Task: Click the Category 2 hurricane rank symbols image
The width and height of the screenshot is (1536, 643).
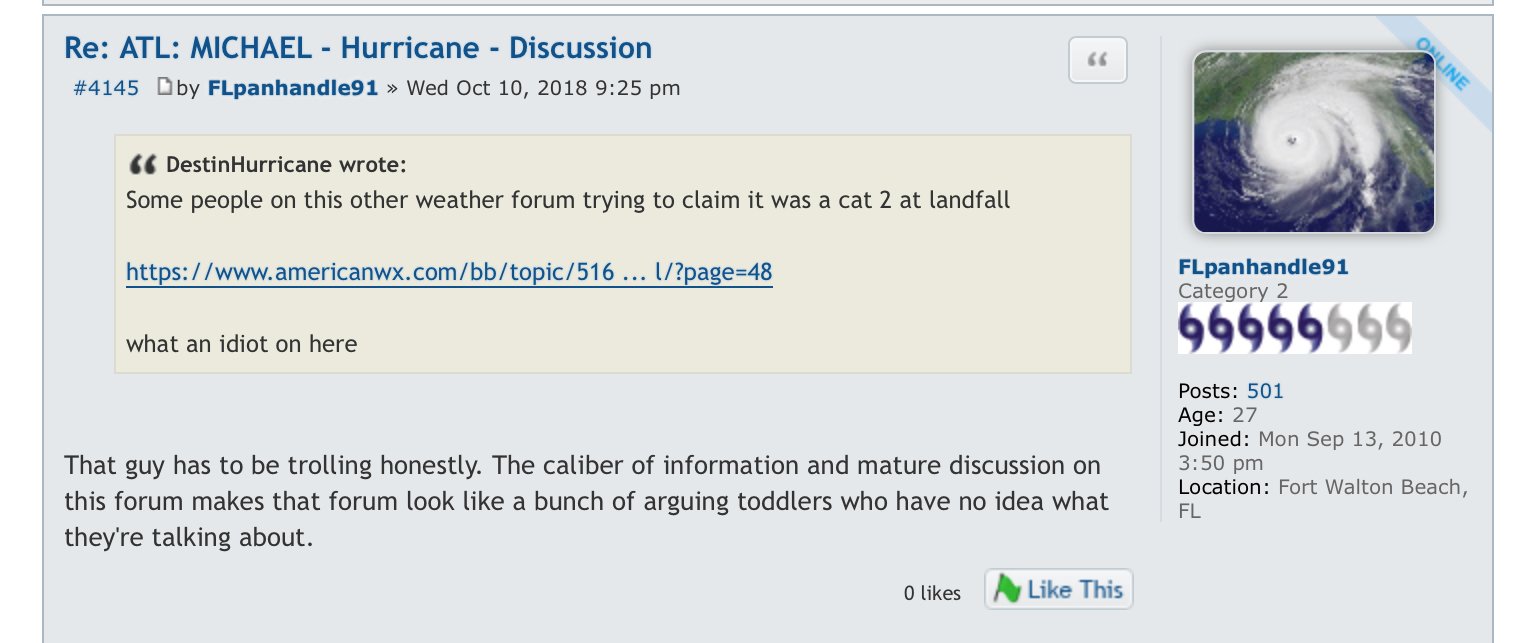Action: [1295, 328]
